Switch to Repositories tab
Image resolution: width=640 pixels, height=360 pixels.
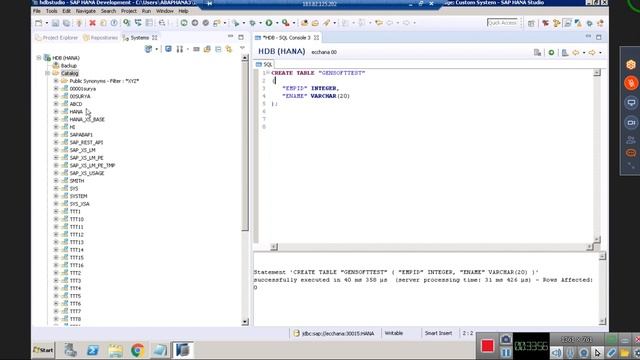pyautogui.click(x=100, y=38)
